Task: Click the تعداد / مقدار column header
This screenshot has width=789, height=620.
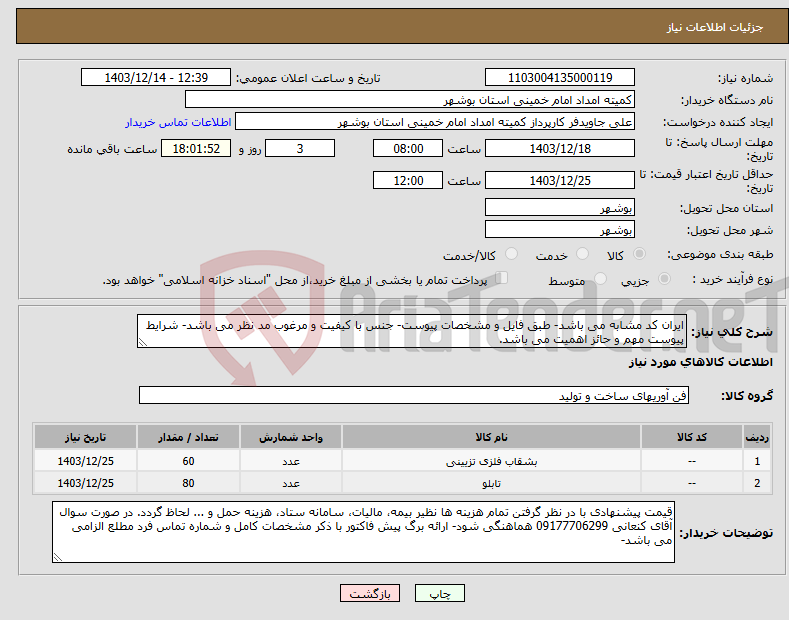Action: coord(188,437)
